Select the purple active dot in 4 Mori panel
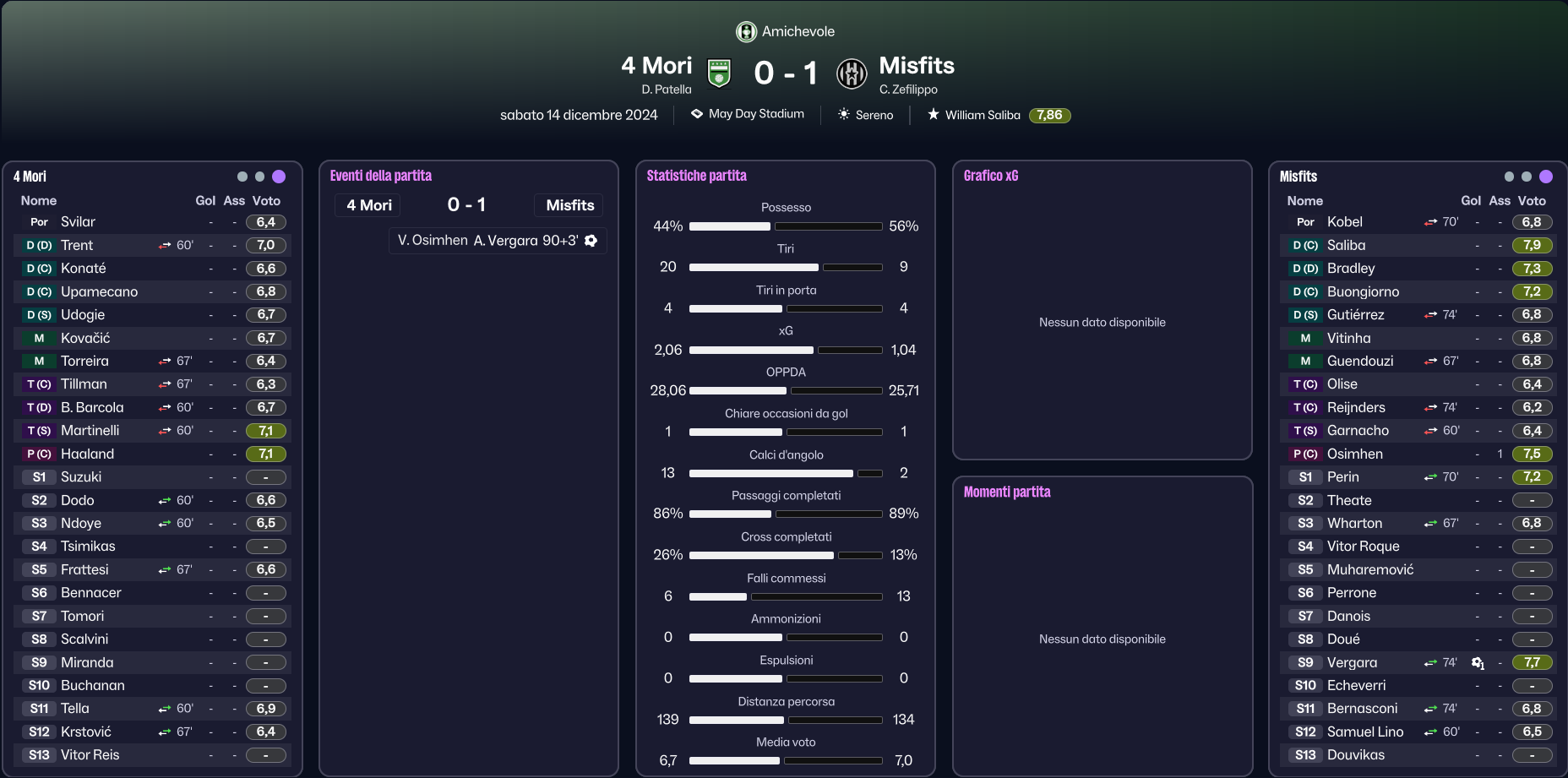Viewport: 1568px width, 778px height. coord(279,177)
